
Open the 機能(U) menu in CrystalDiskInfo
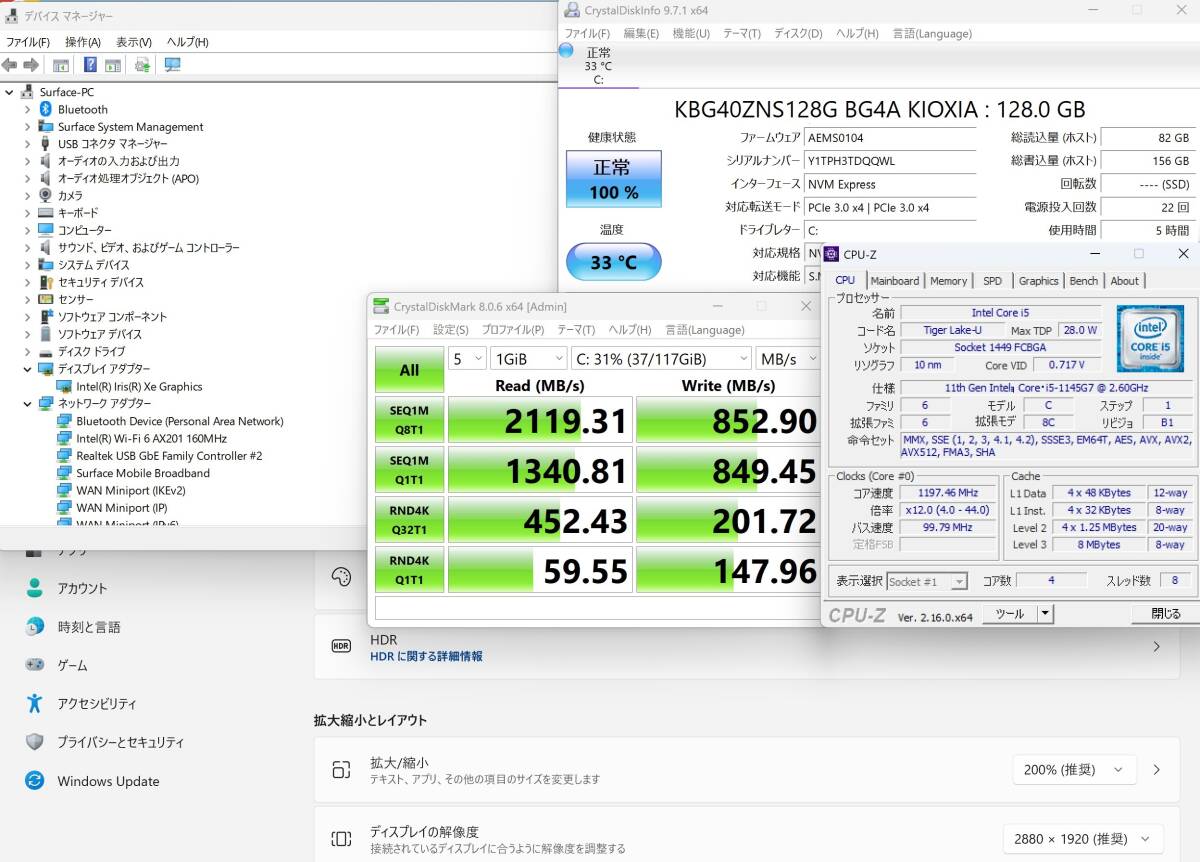coord(691,33)
